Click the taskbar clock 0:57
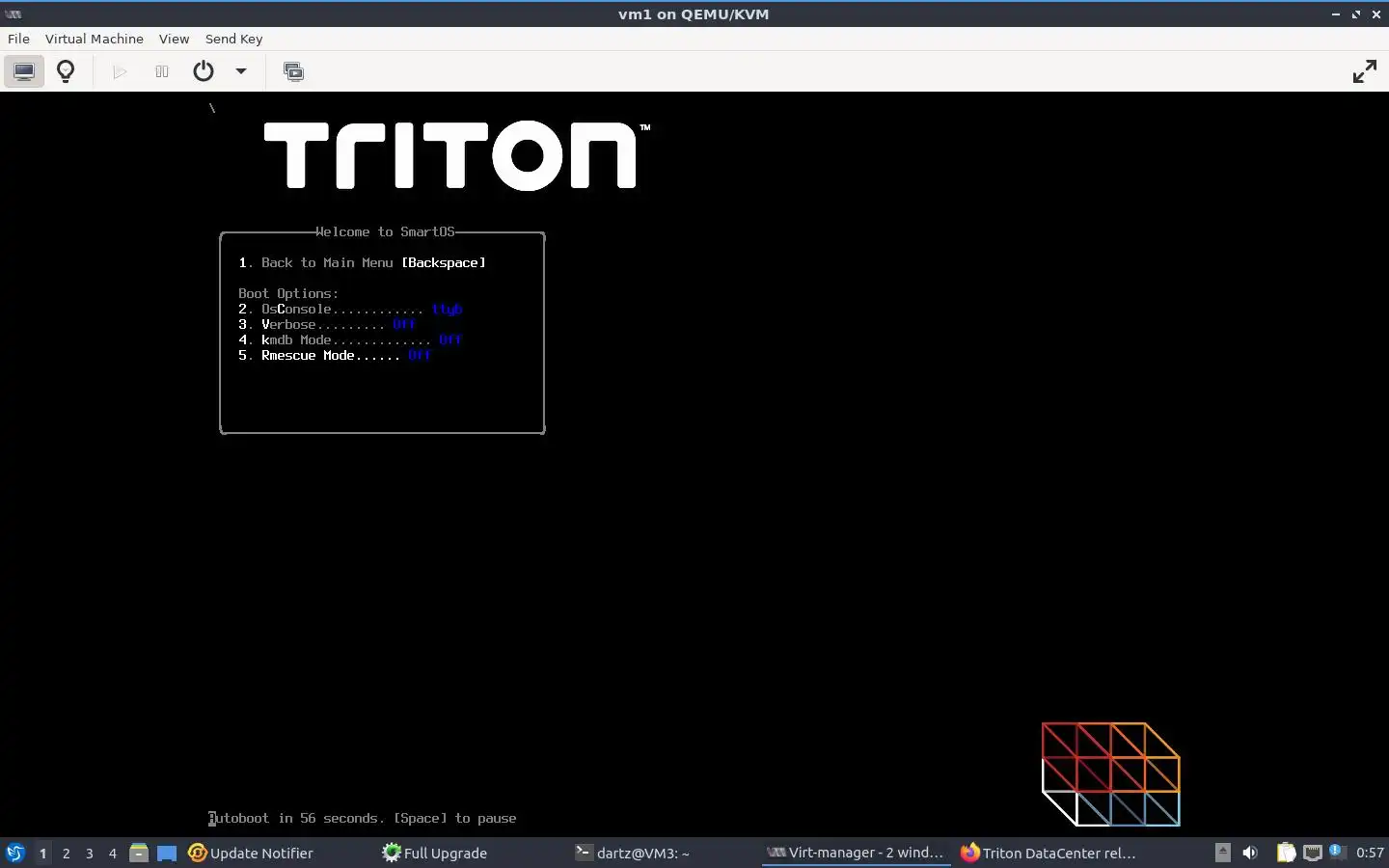 point(1370,853)
